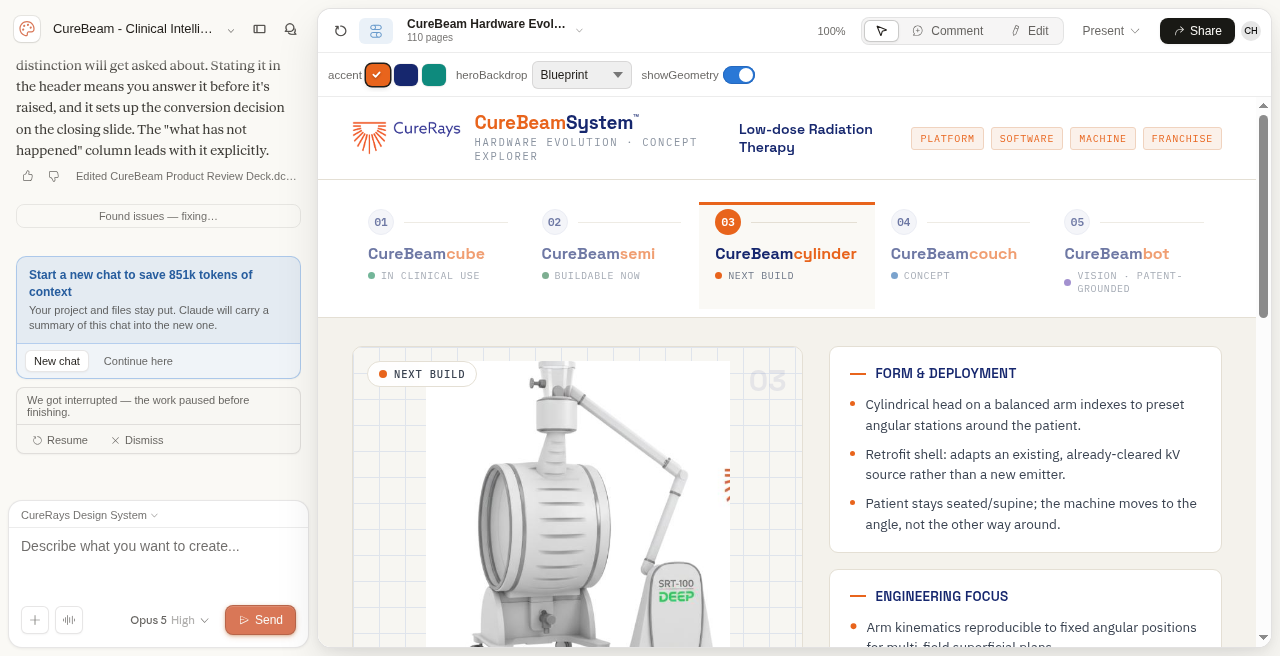This screenshot has width=1280, height=656.
Task: Click the PLATFORM tag
Action: point(947,139)
